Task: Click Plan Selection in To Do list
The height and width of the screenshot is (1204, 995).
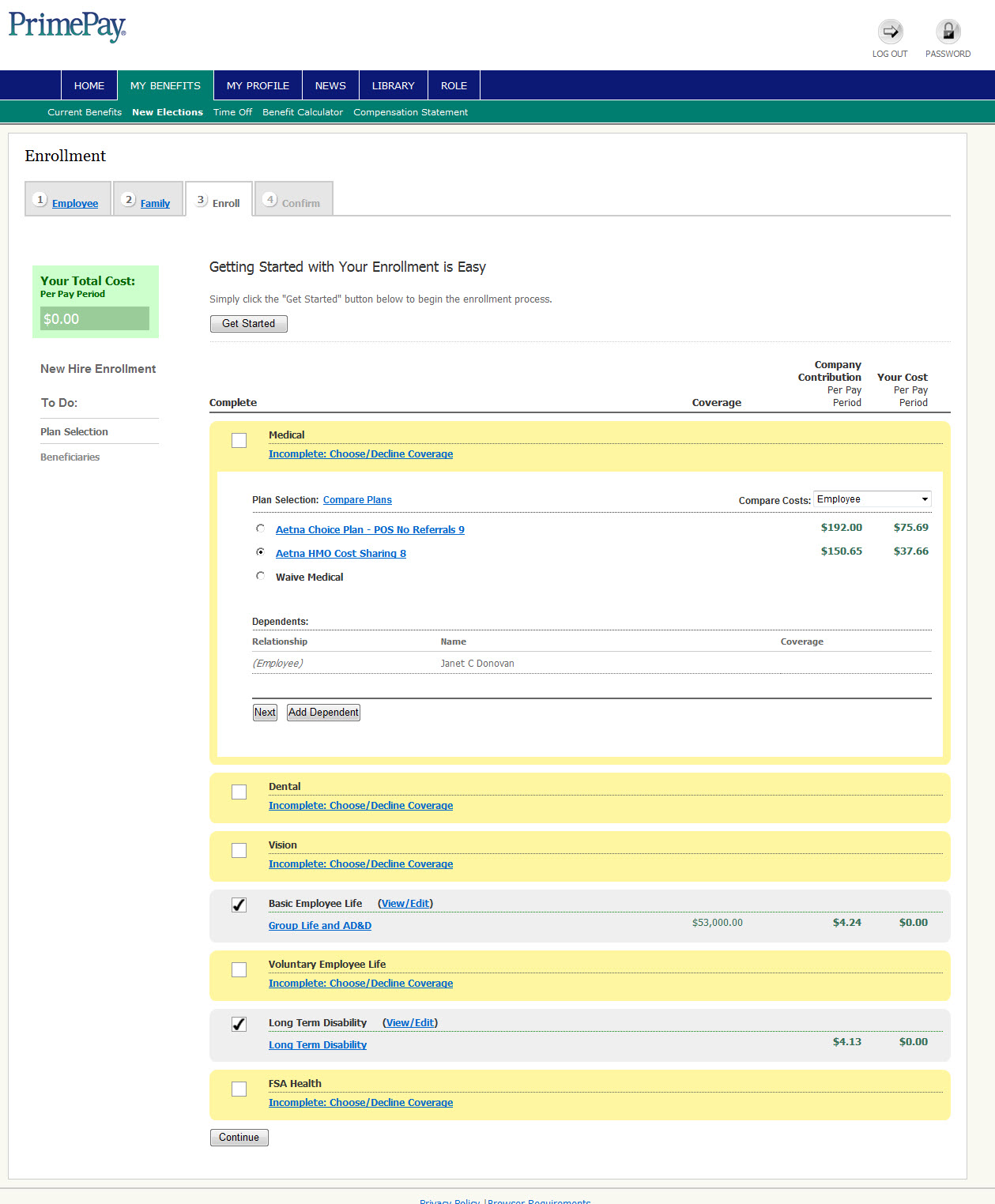Action: [74, 432]
